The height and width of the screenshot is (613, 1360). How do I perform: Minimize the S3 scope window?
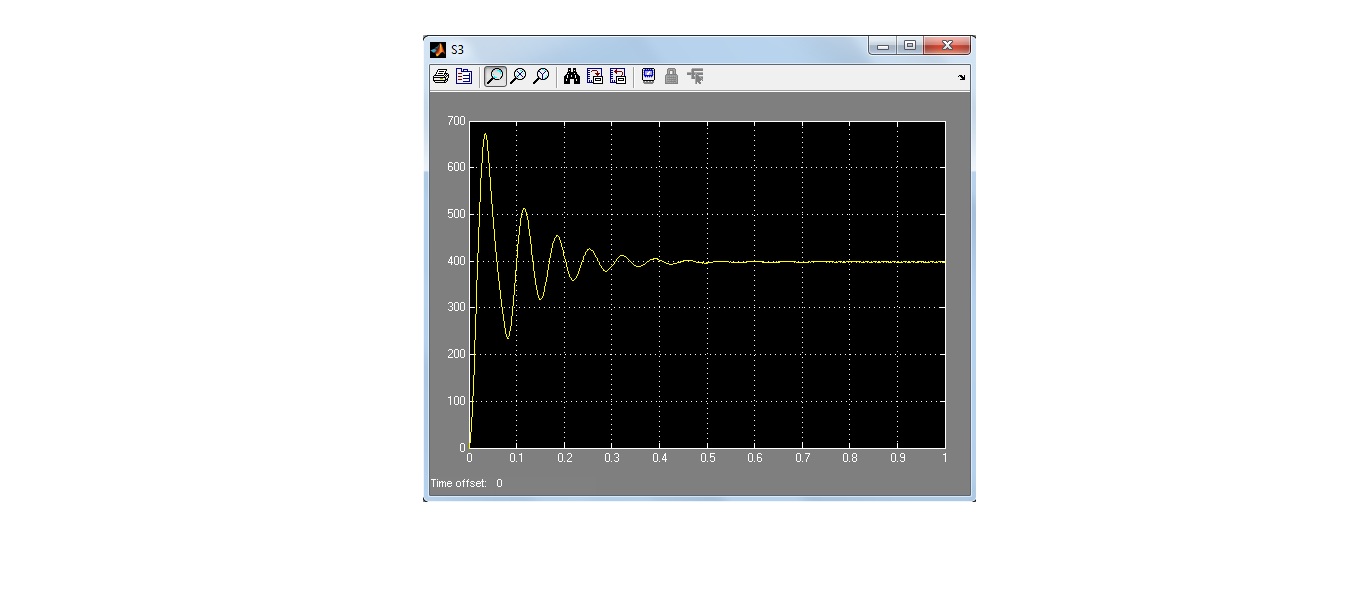[883, 46]
